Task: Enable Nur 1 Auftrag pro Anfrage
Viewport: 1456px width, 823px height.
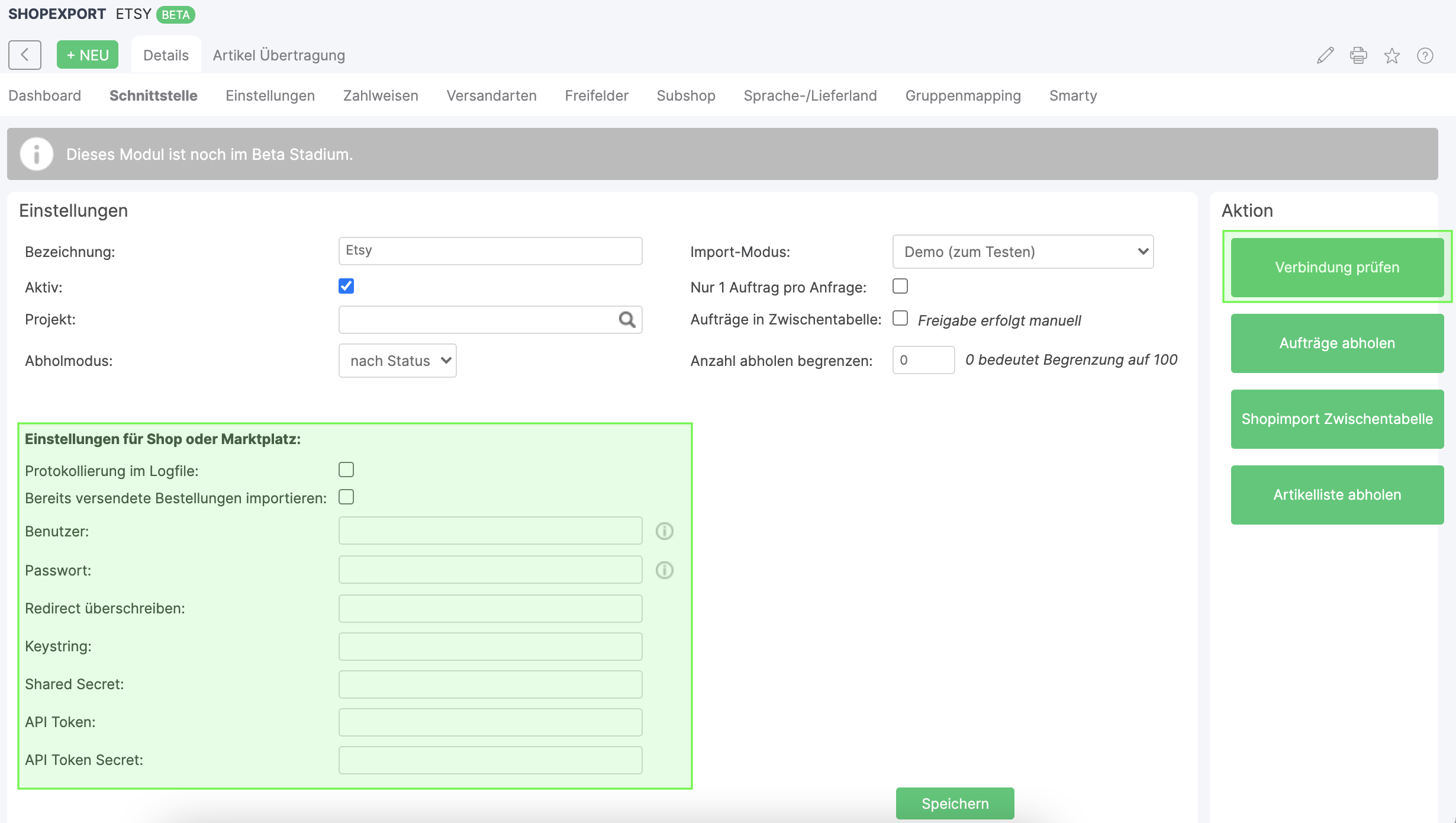Action: [x=900, y=286]
